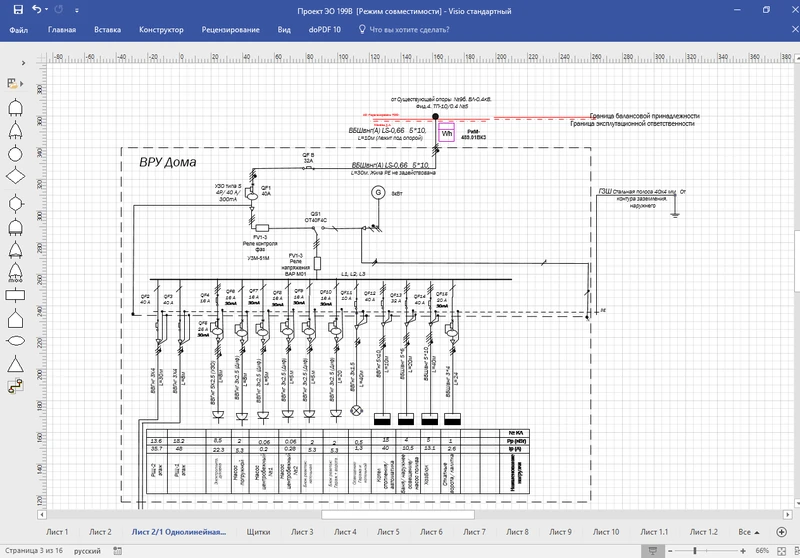Click 'Страница 3 из 16' page indicator
This screenshot has height=558, width=800.
tap(32, 551)
